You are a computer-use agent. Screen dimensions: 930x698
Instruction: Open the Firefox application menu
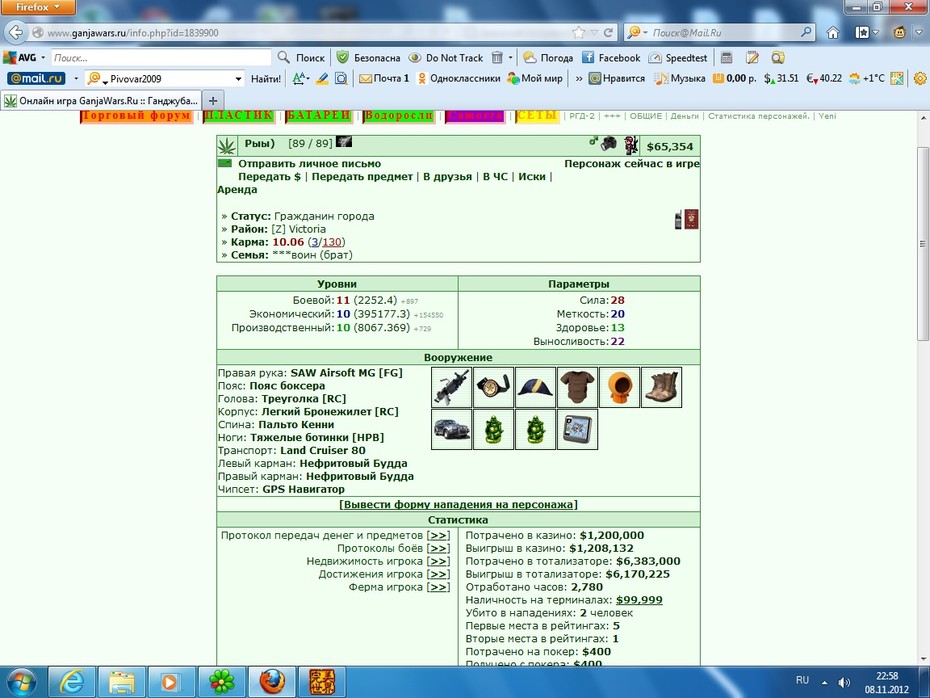click(x=38, y=7)
